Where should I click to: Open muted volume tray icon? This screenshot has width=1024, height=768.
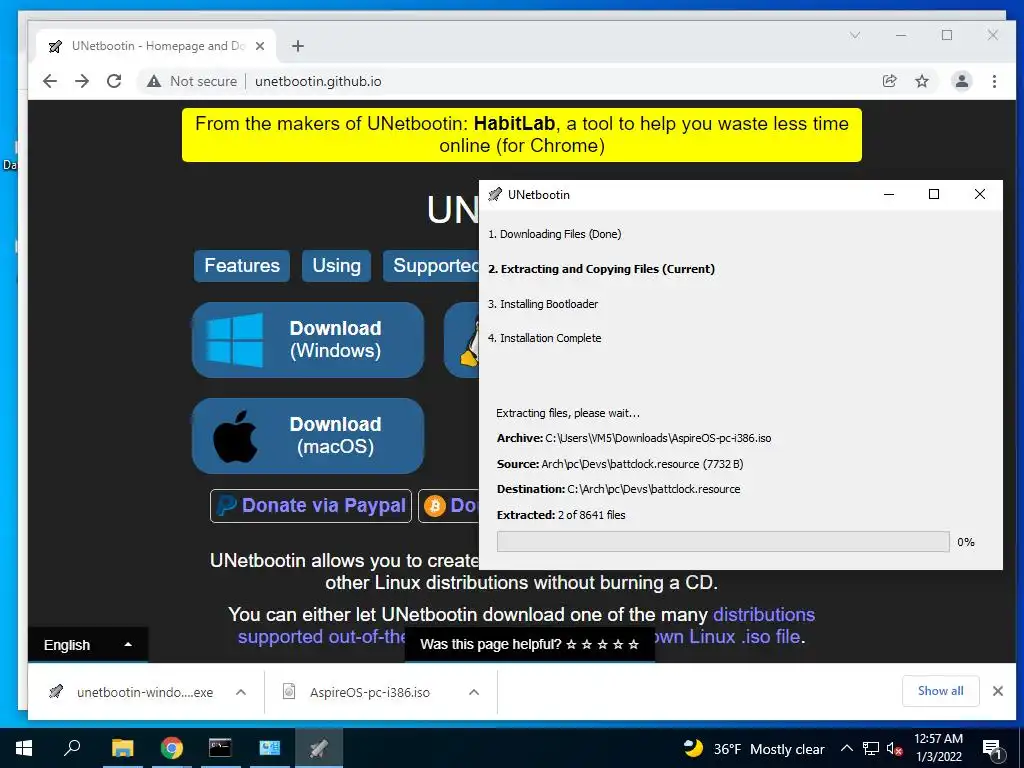[894, 748]
